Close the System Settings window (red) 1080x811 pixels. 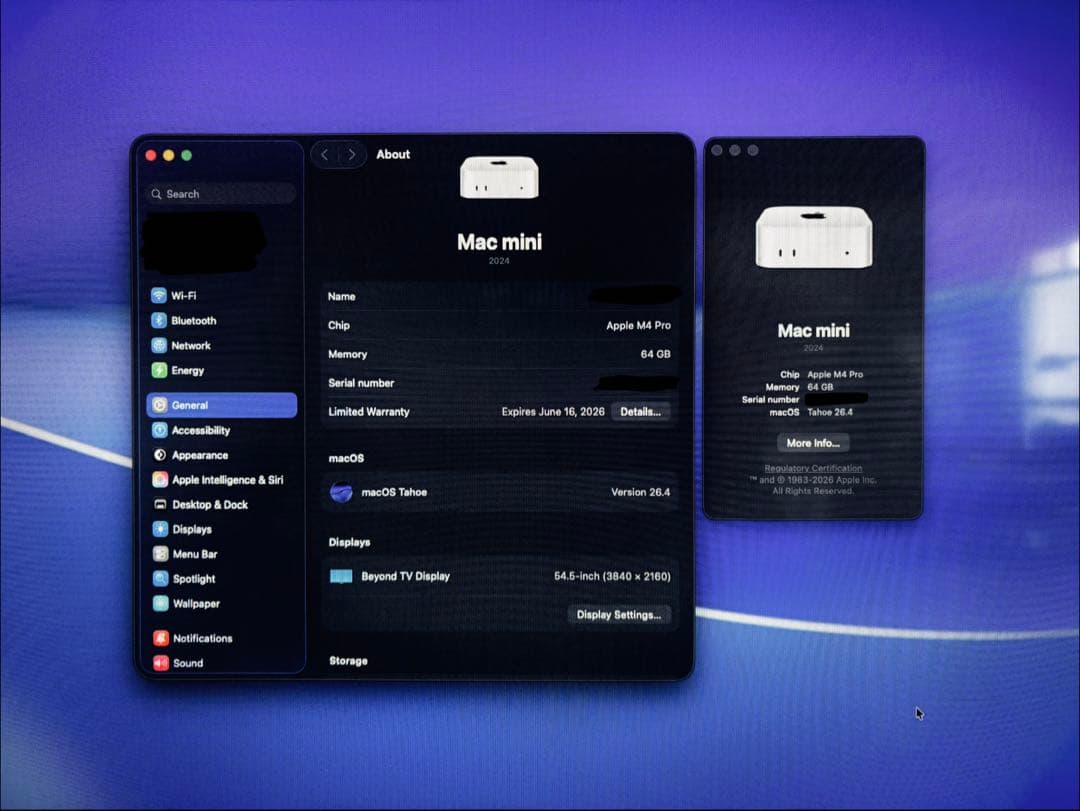pyautogui.click(x=151, y=156)
